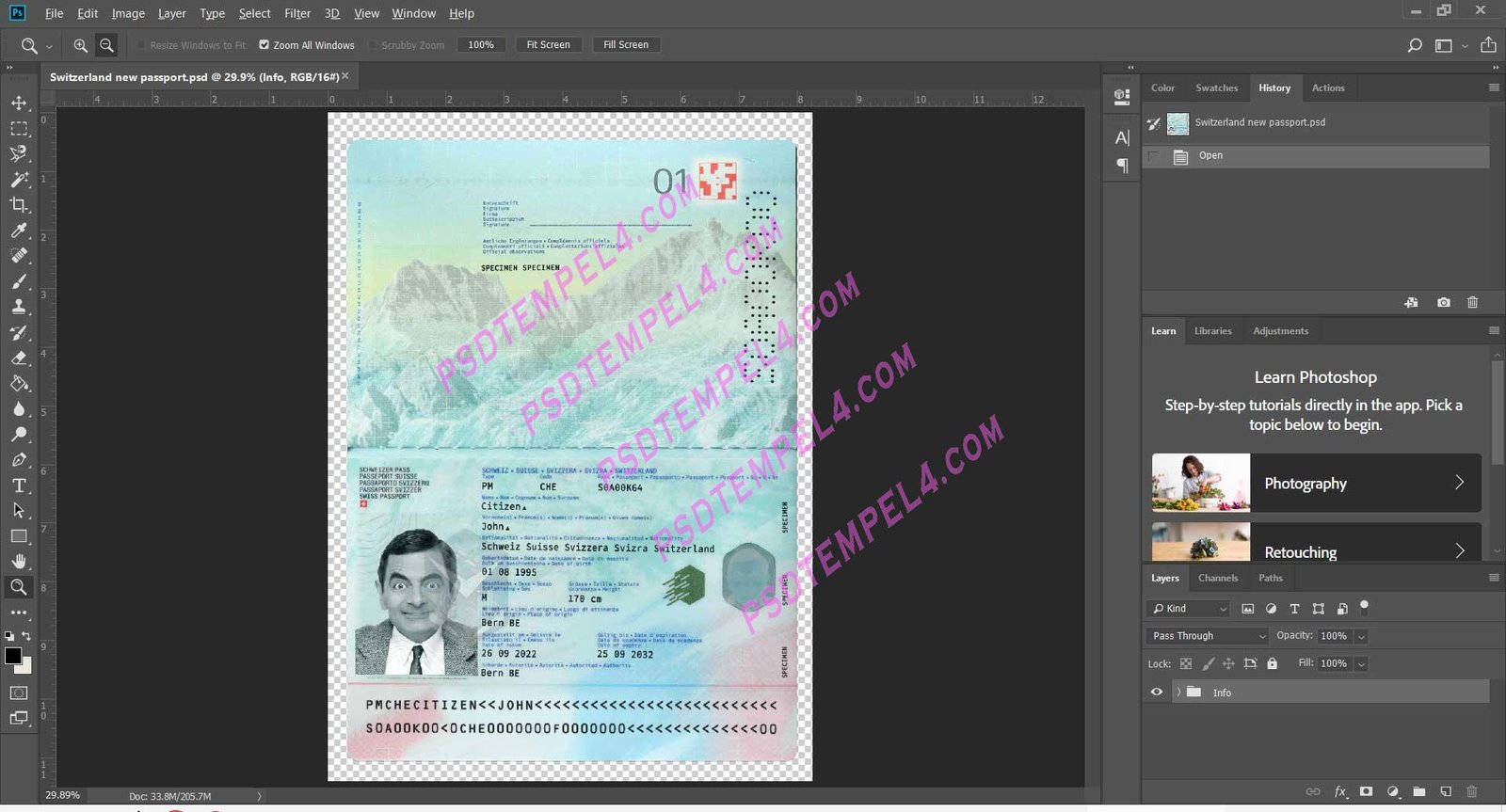The height and width of the screenshot is (812, 1506).
Task: Select the Magic Wand tool
Action: (19, 179)
